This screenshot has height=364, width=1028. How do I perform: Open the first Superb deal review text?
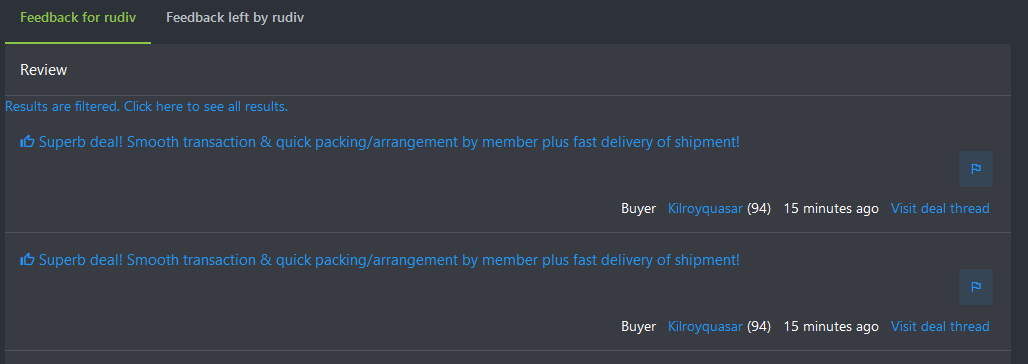click(x=389, y=142)
